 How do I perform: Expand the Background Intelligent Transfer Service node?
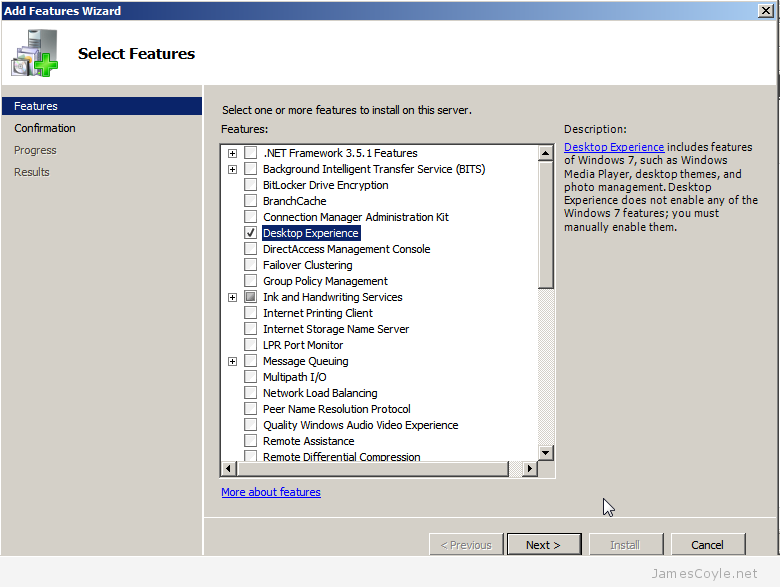tap(232, 169)
